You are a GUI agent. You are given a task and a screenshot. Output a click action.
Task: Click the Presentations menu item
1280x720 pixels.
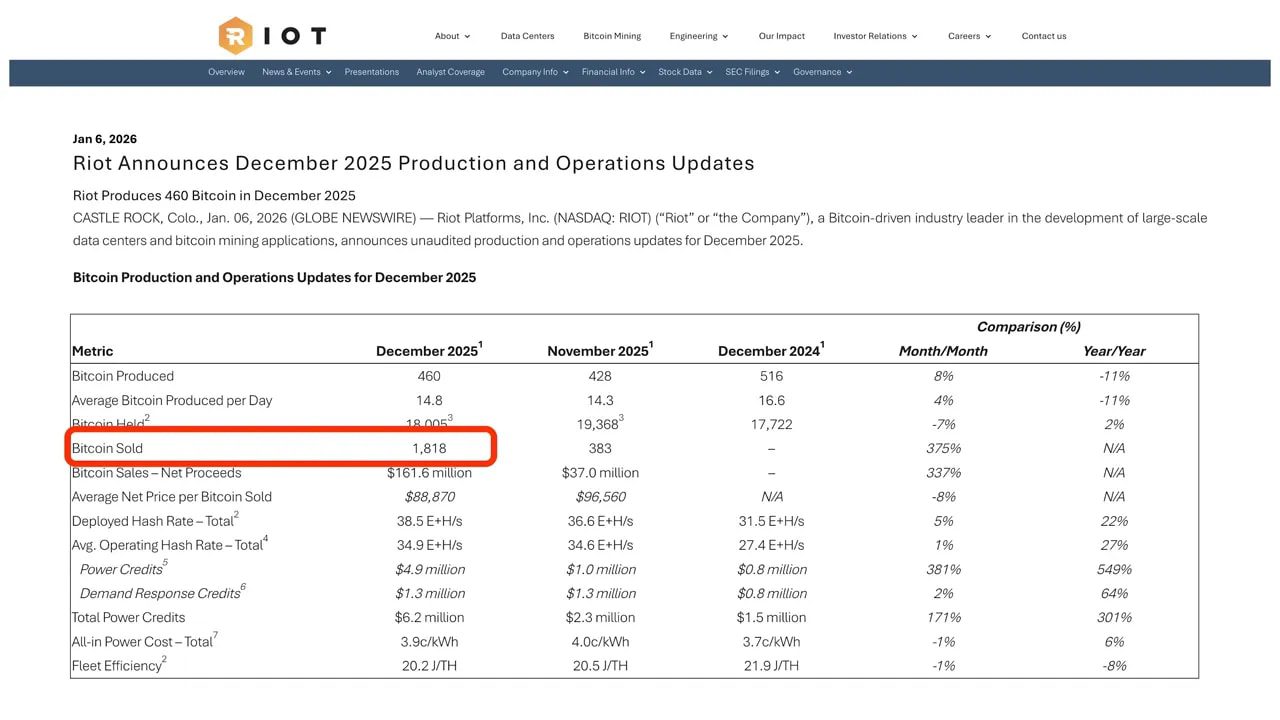tap(371, 71)
